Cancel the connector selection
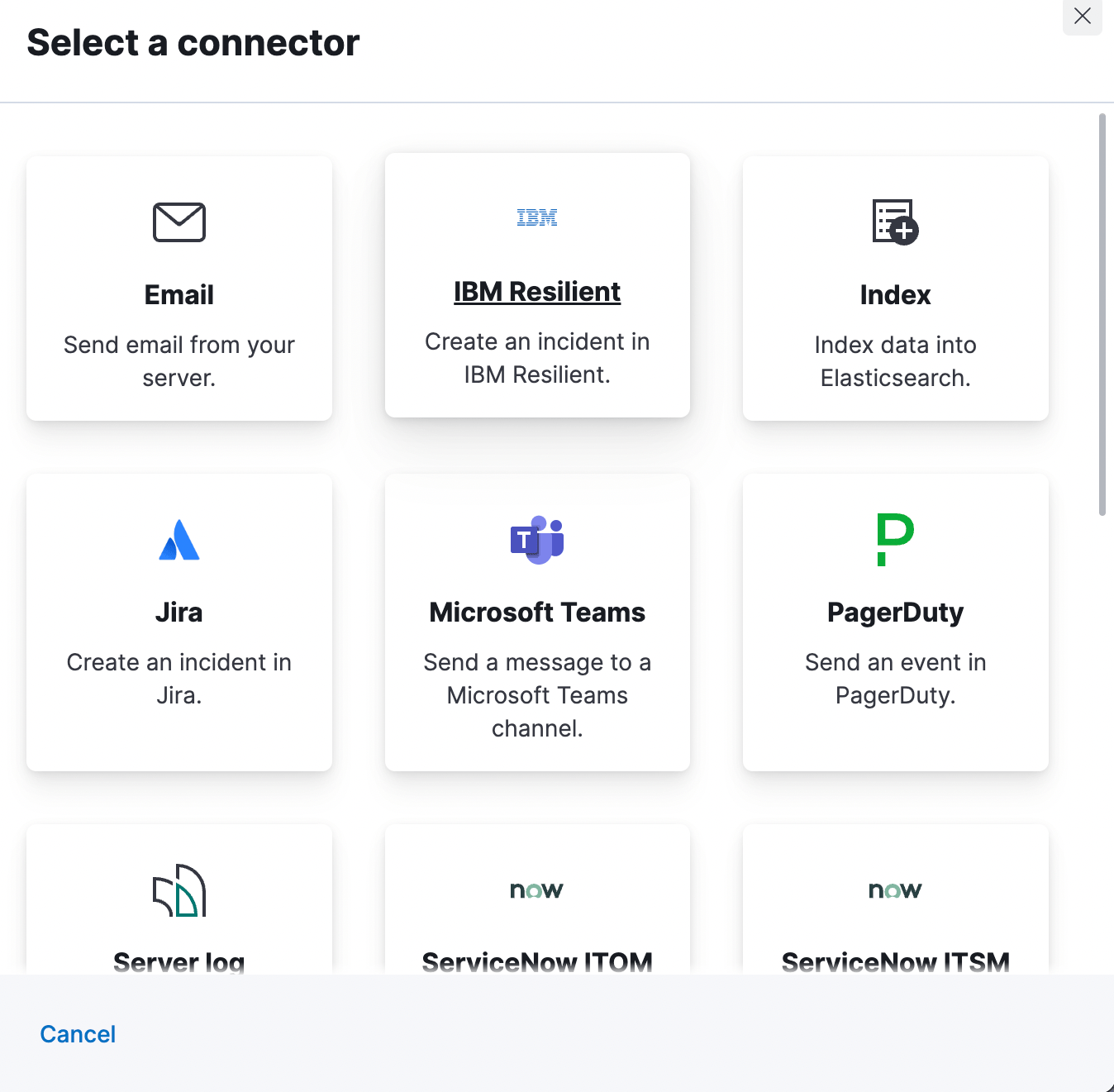The image size is (1114, 1092). coord(77,1034)
